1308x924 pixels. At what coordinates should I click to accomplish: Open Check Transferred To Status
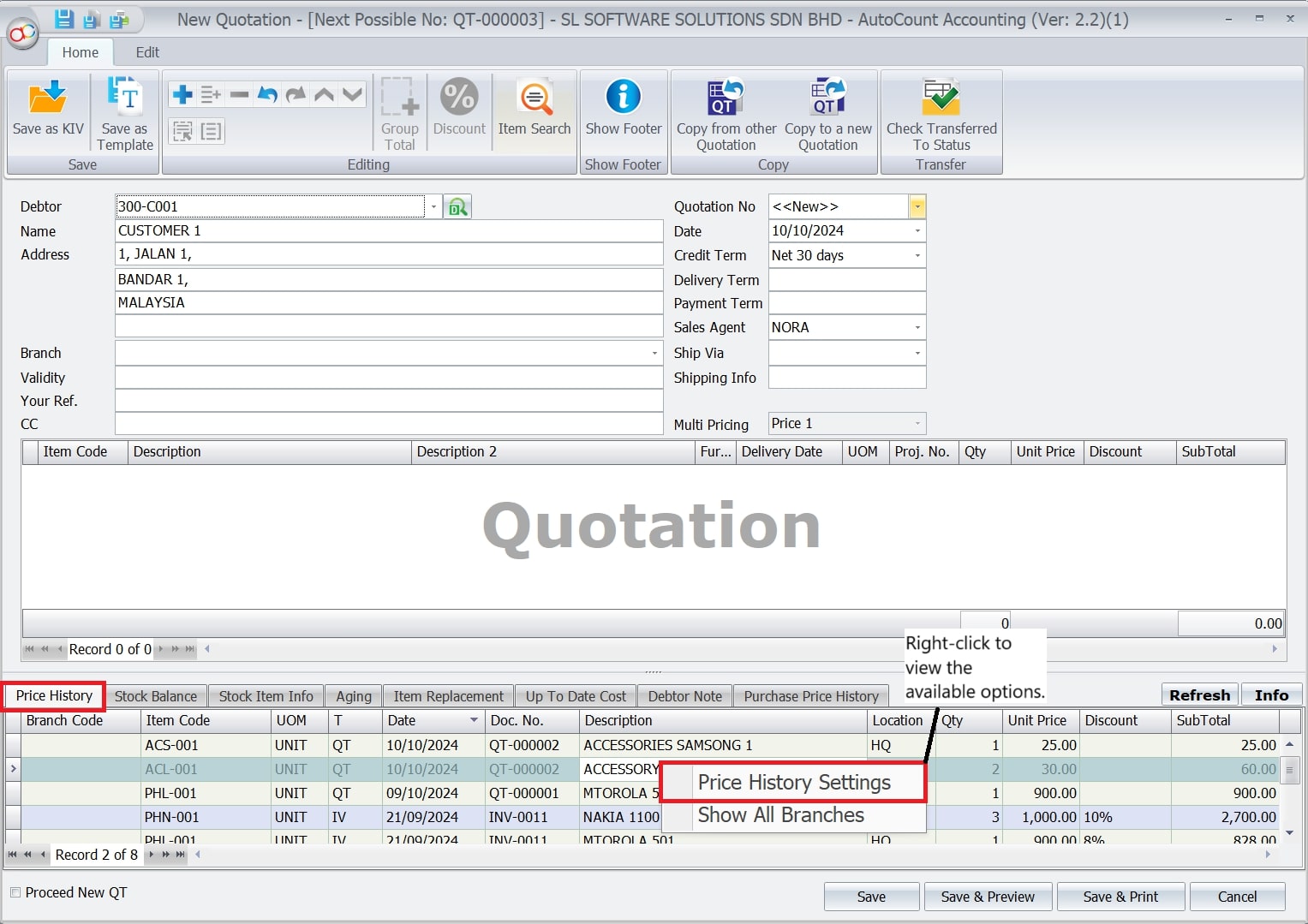pos(941,111)
